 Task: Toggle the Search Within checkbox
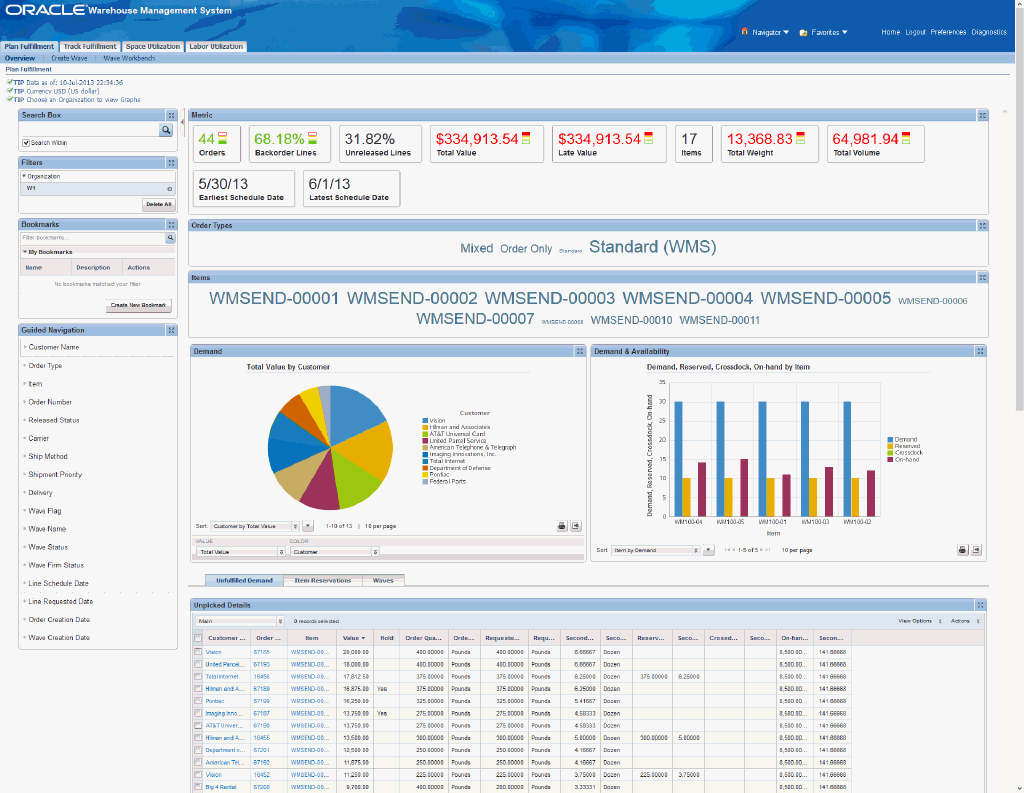(x=26, y=143)
